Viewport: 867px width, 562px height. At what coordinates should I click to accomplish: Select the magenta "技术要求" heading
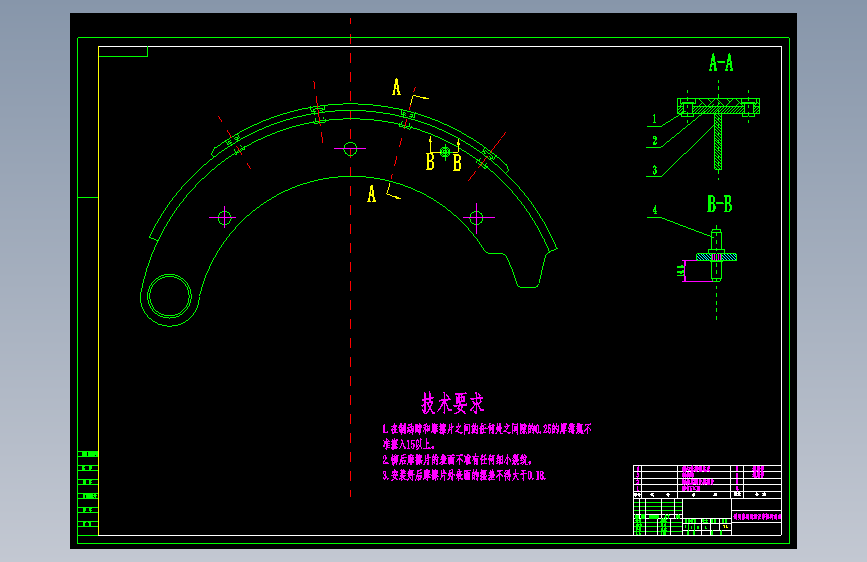click(453, 403)
